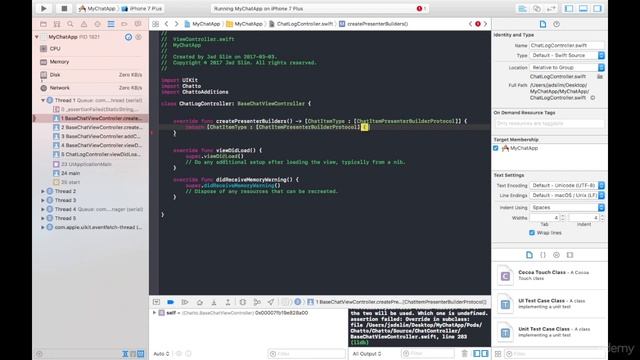The image size is (640, 360).
Task: Open the Find navigator magnifier icon
Action: (70, 24)
